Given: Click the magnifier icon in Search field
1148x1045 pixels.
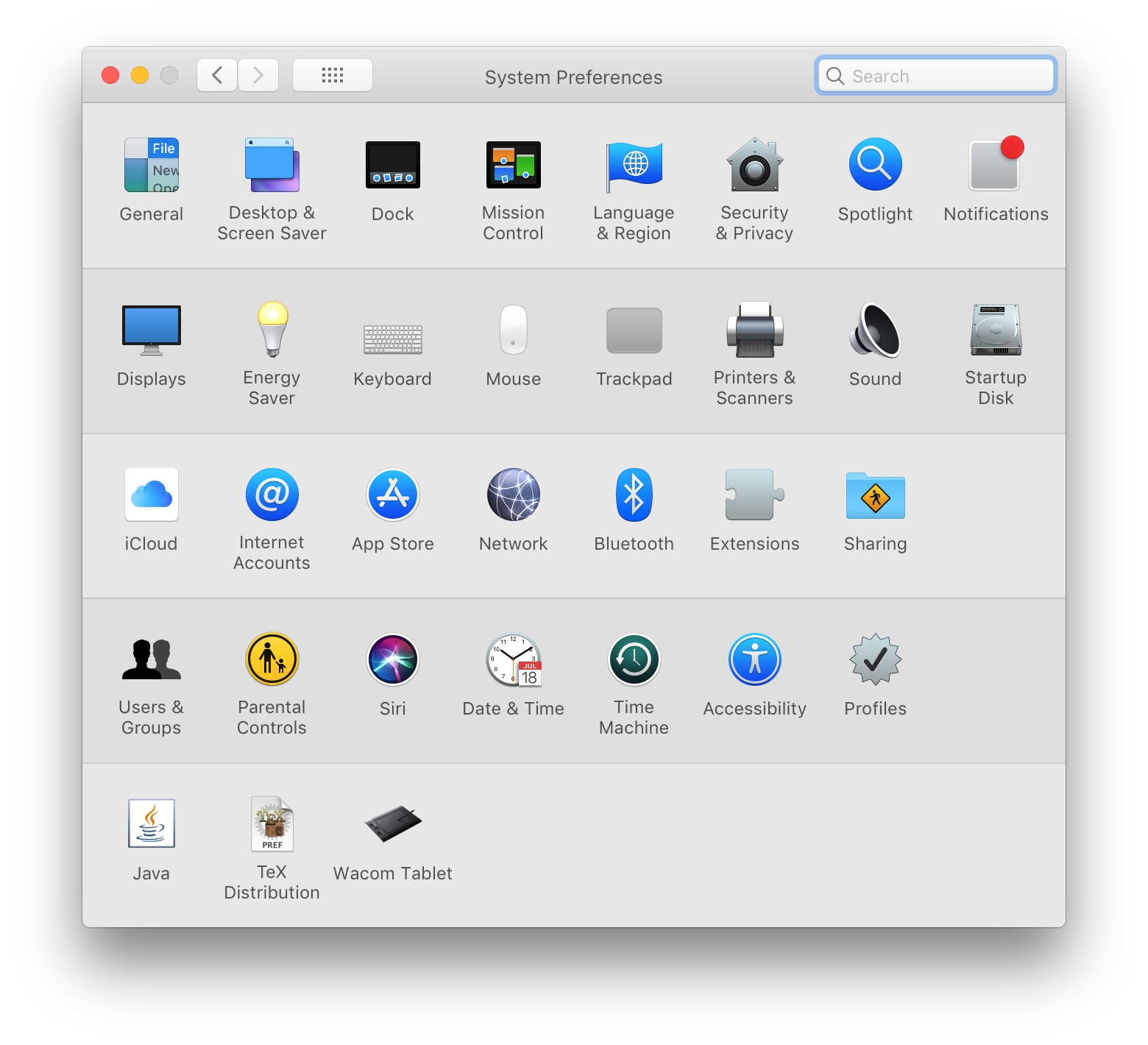Looking at the screenshot, I should [835, 76].
